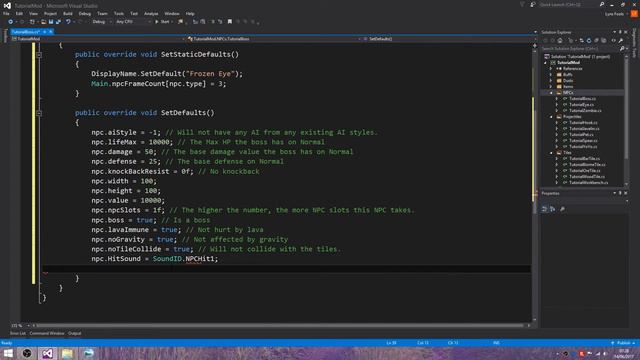Click the Solution Explorer View Code icon
The height and width of the screenshot is (360, 640).
pos(613,40)
